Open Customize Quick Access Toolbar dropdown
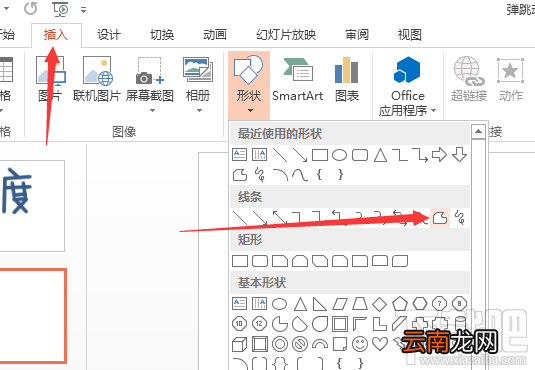This screenshot has width=535, height=370. pyautogui.click(x=84, y=10)
